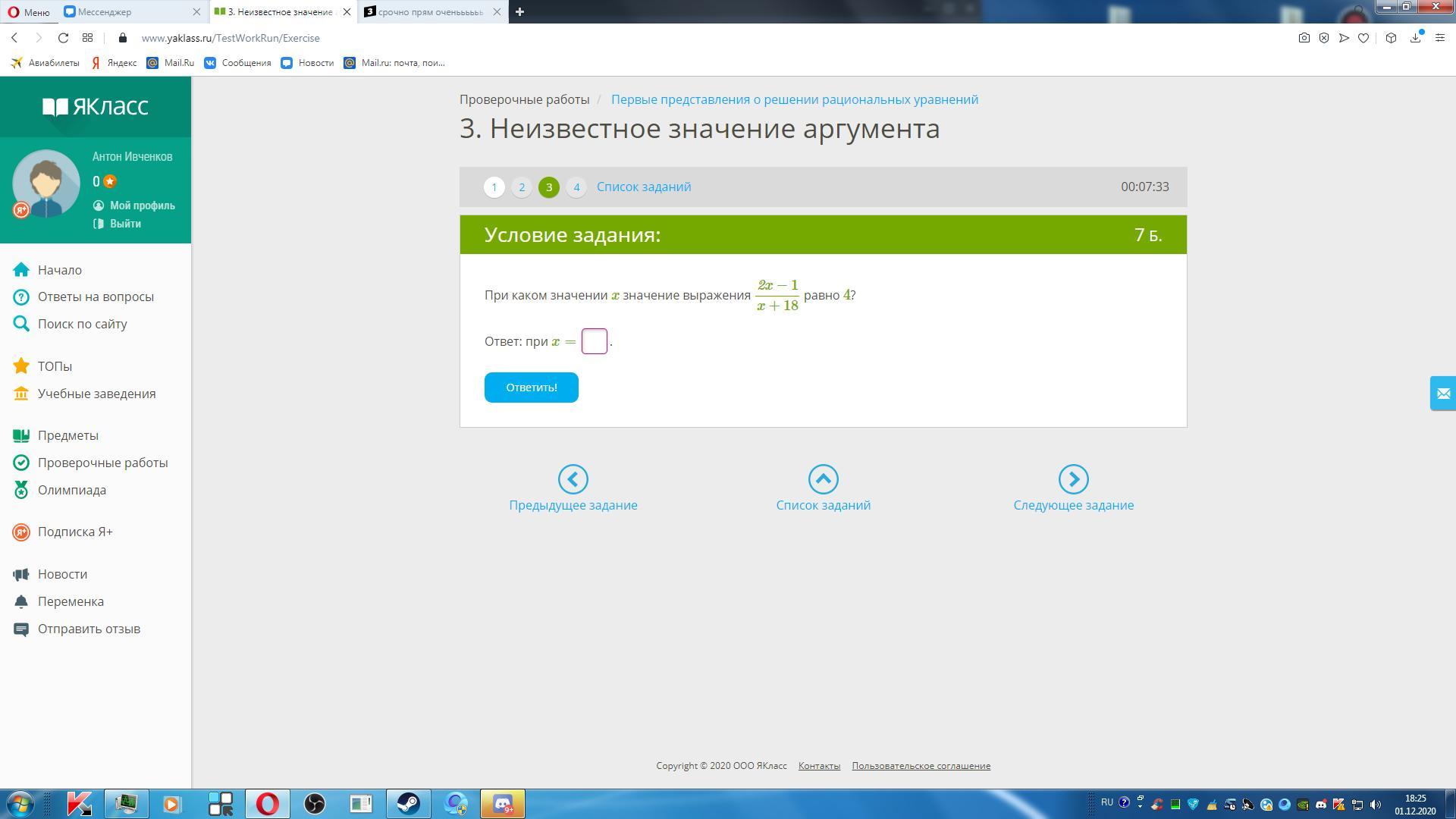Screen dimensions: 1456x819
Task: Open the Список заданий link near timer
Action: [x=643, y=187]
